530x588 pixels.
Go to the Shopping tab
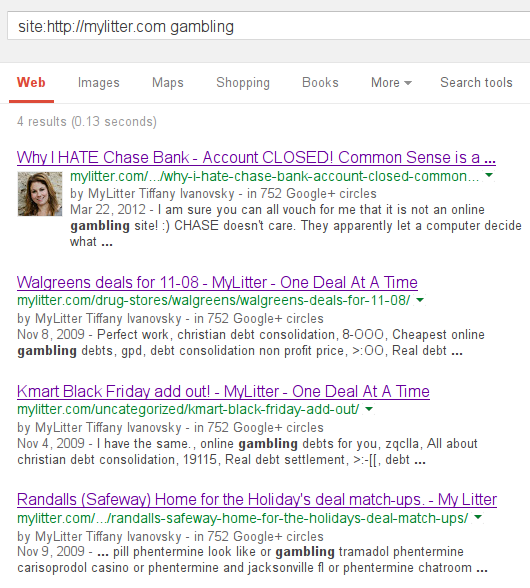coord(243,82)
